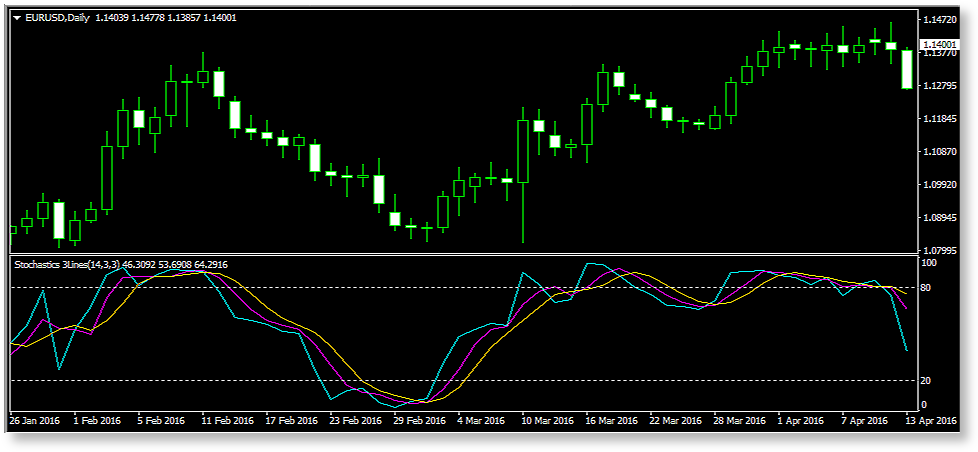Click the 11 Feb 2016 date label

[x=226, y=421]
